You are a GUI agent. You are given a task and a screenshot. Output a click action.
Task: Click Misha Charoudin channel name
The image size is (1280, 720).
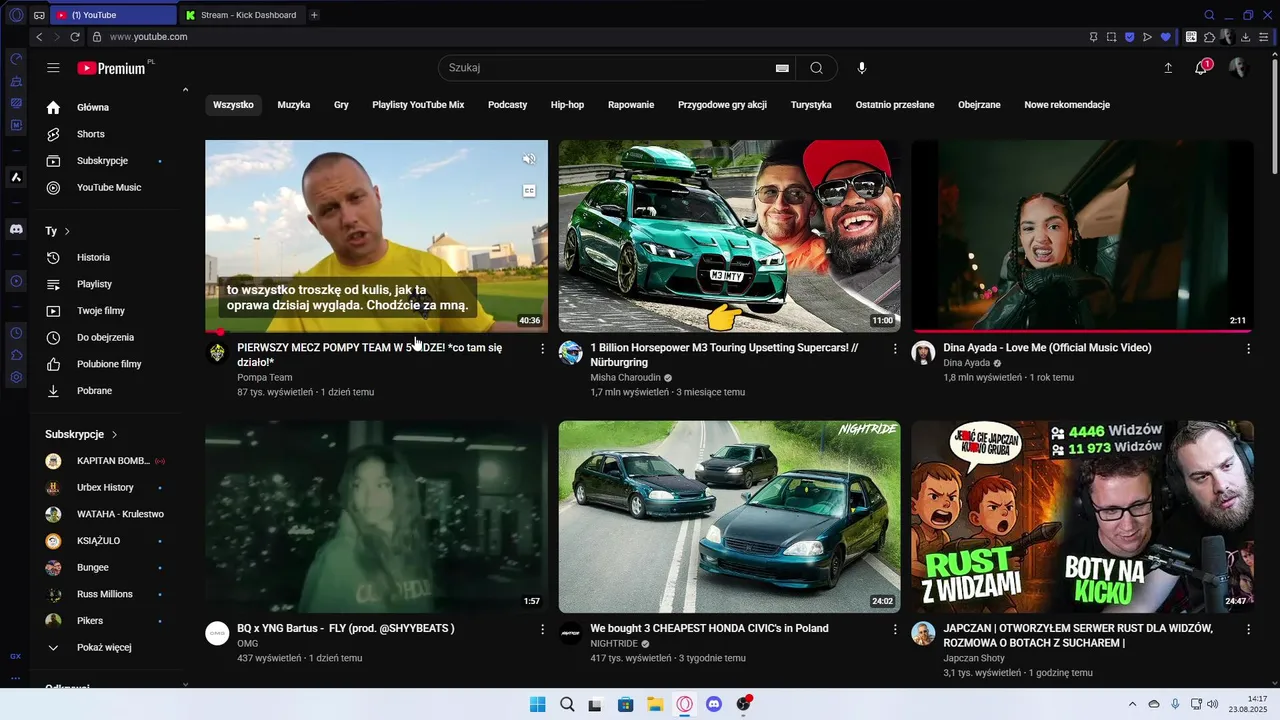click(x=625, y=378)
